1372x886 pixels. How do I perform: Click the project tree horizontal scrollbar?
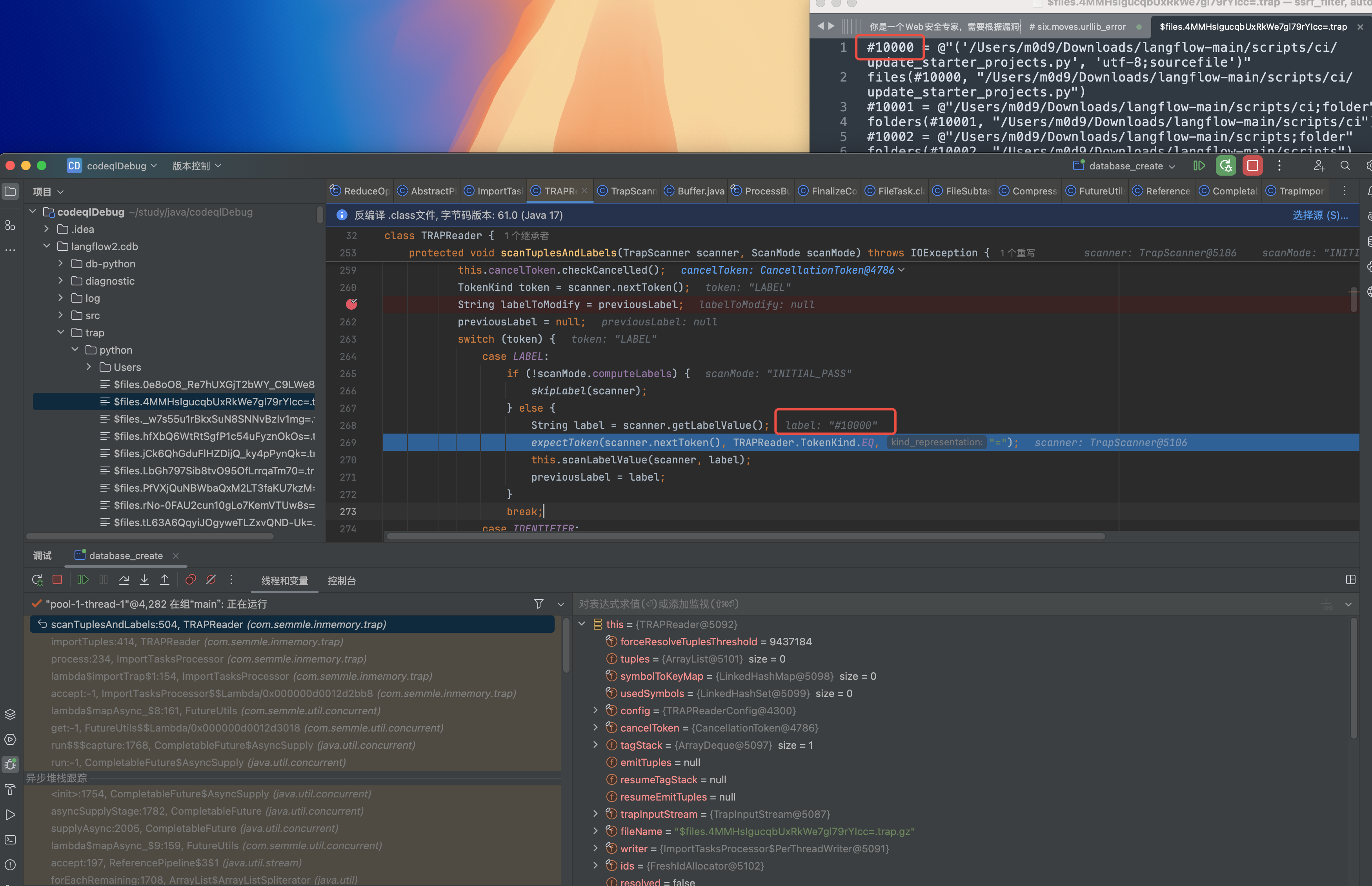click(149, 536)
